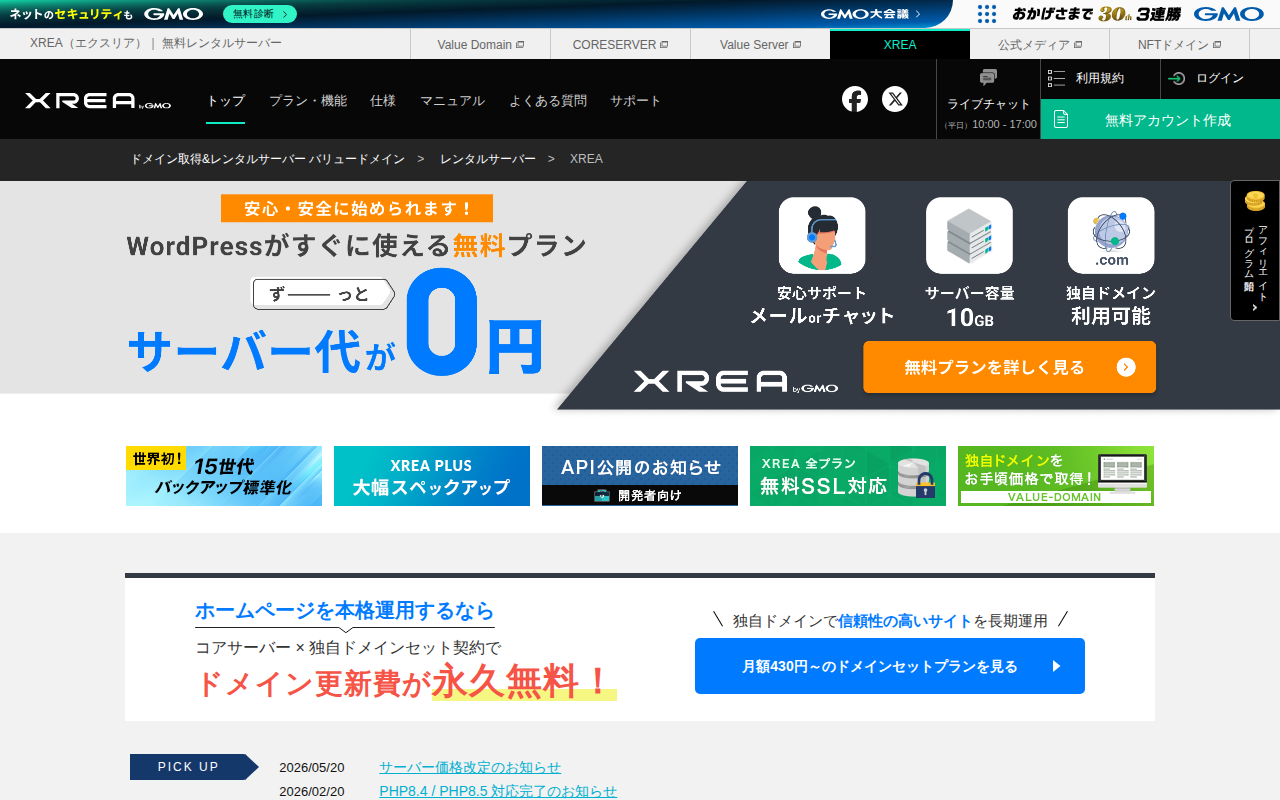Open 利用規約 terms link
1280x800 pixels.
[1100, 78]
